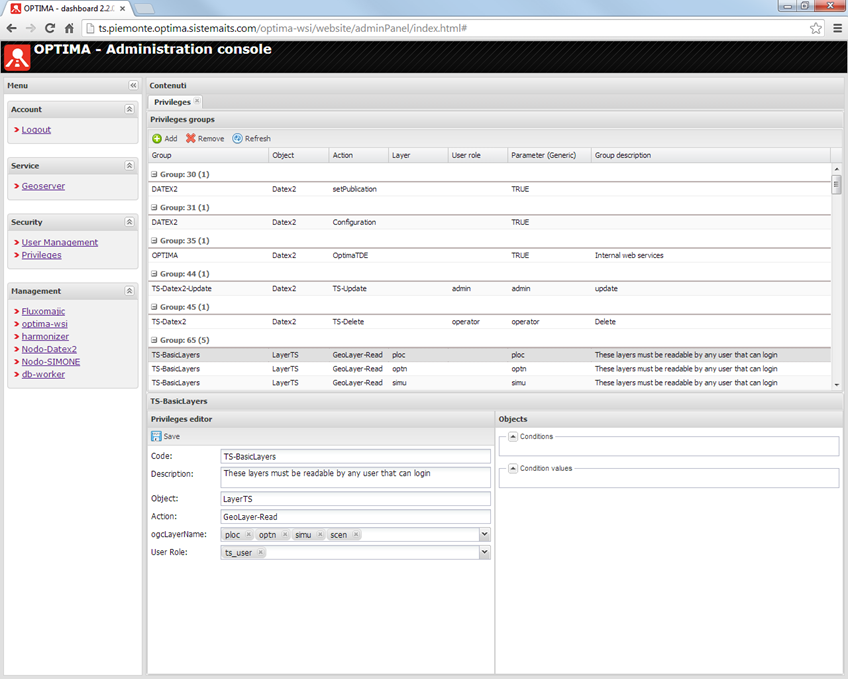The width and height of the screenshot is (848, 679).
Task: Open the ogcLayerName dropdown
Action: tap(485, 535)
